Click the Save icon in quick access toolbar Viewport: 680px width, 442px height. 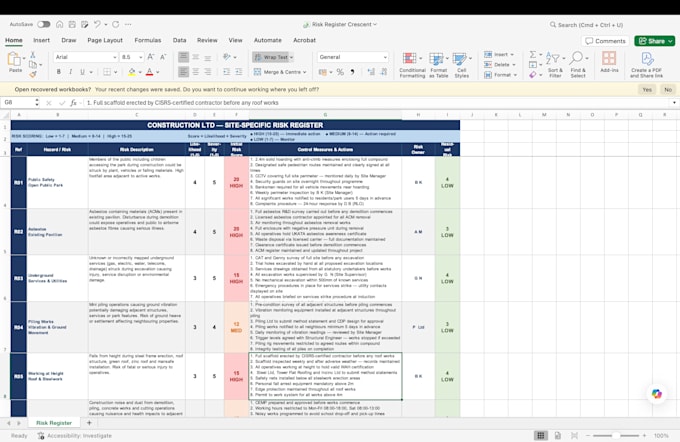72,24
